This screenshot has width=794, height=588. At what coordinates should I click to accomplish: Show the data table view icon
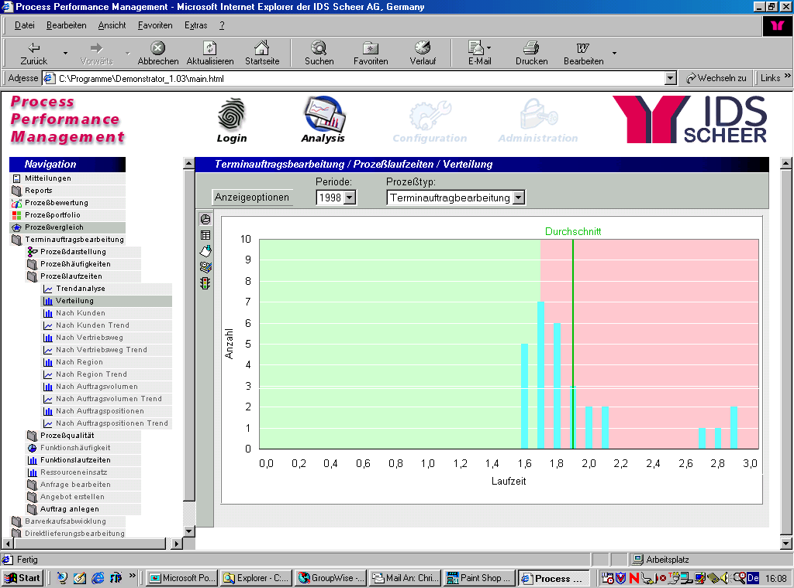(x=205, y=235)
